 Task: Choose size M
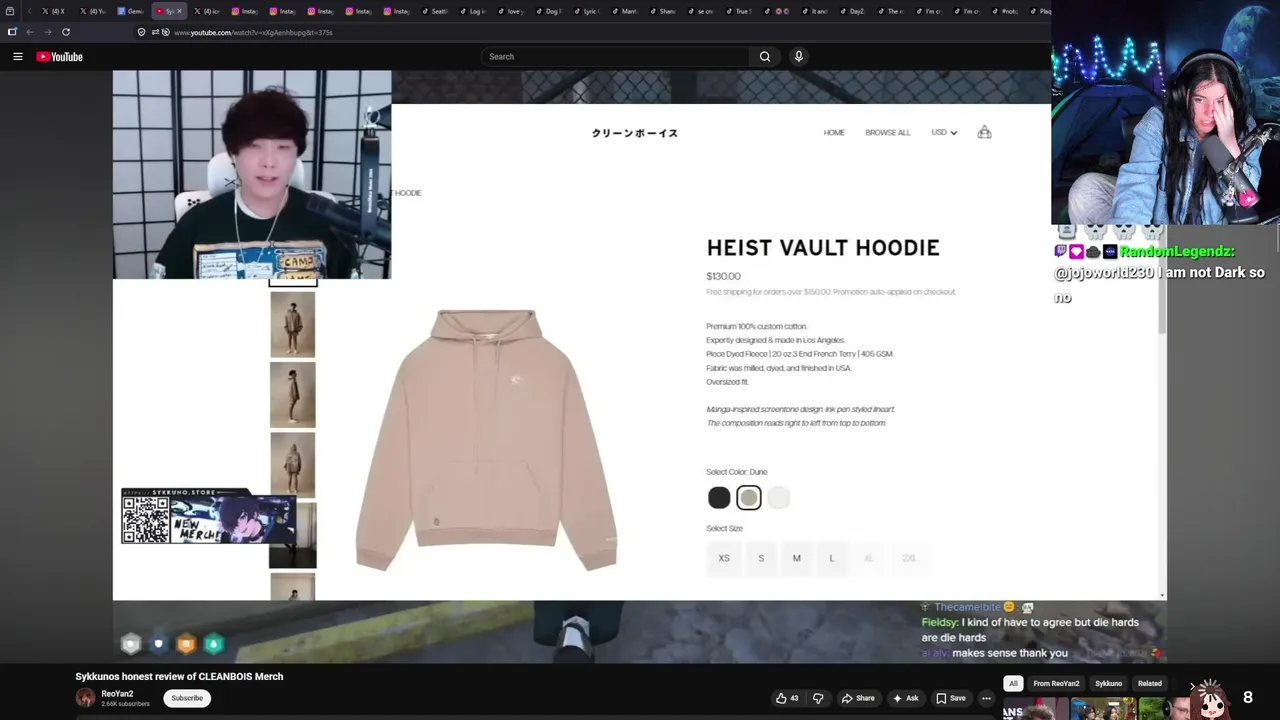click(797, 558)
